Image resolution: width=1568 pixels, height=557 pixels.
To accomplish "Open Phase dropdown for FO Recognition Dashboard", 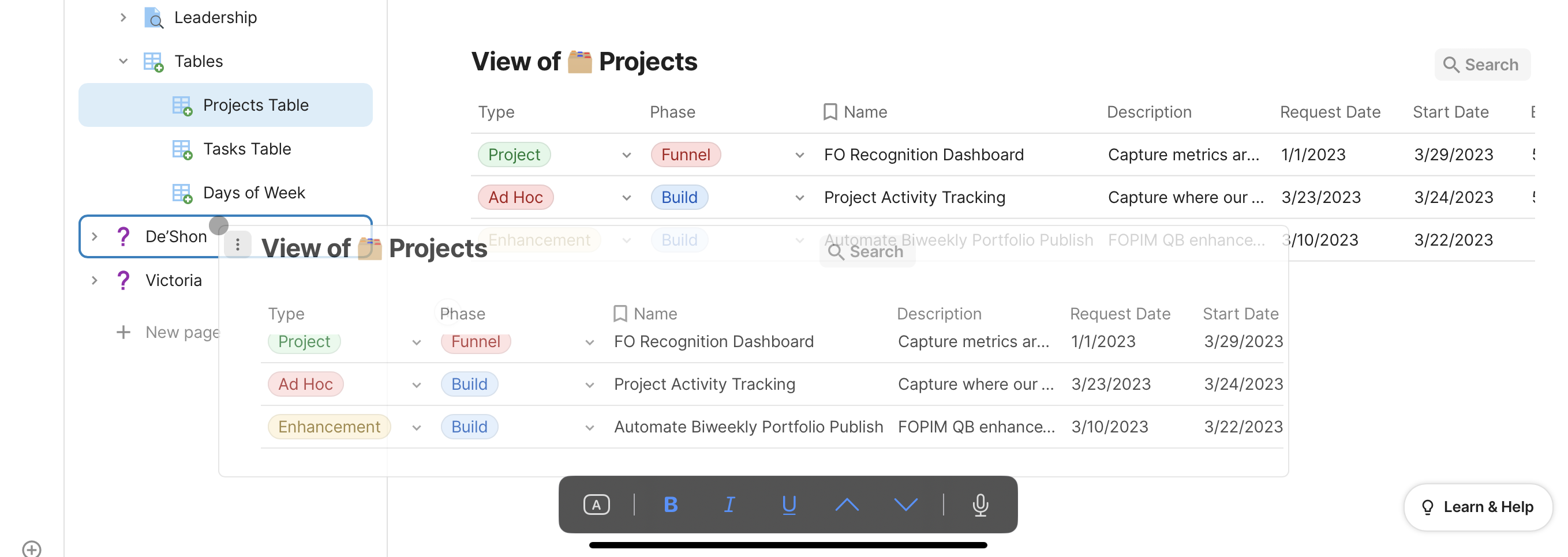I will [x=799, y=155].
